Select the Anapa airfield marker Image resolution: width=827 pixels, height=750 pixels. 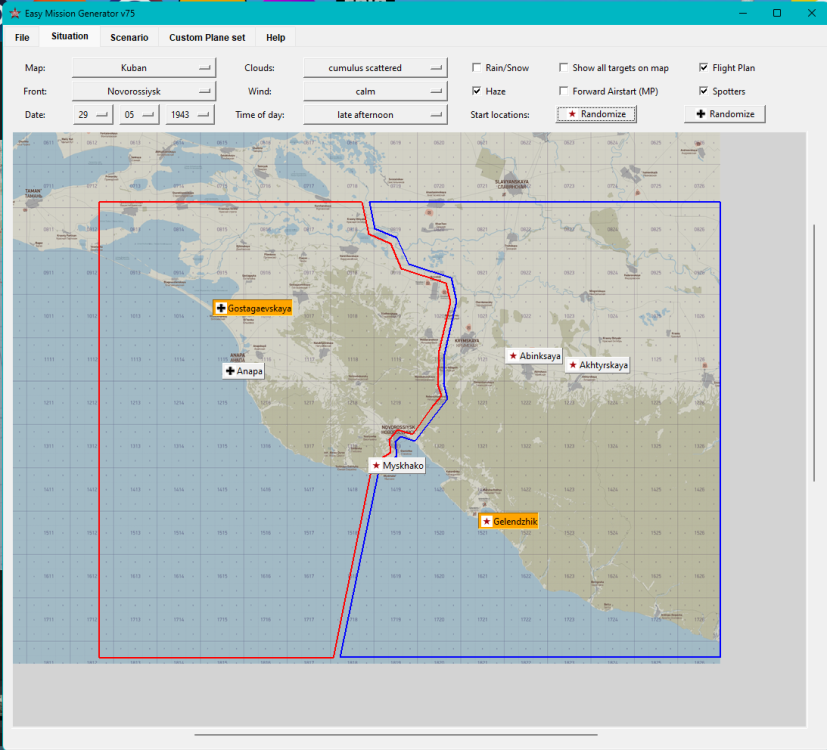243,371
